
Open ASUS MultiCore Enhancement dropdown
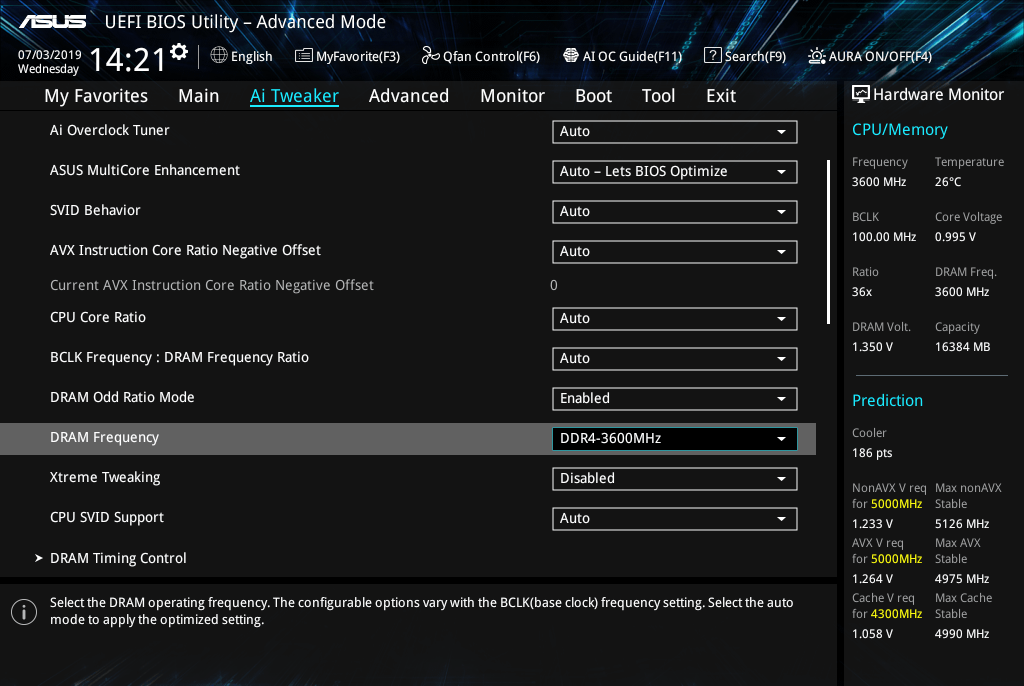[x=675, y=171]
